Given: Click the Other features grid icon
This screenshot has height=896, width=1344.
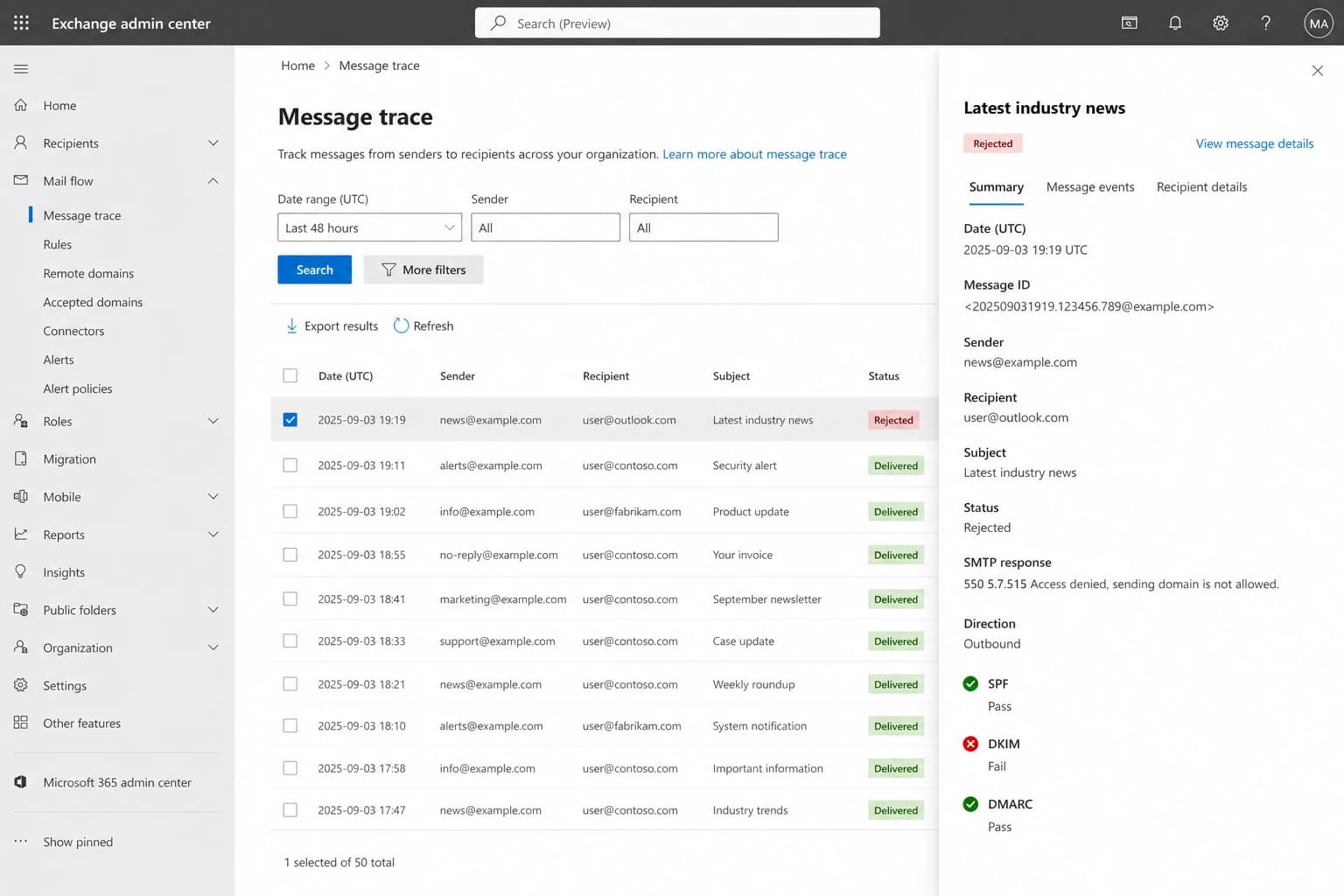Looking at the screenshot, I should tap(21, 723).
